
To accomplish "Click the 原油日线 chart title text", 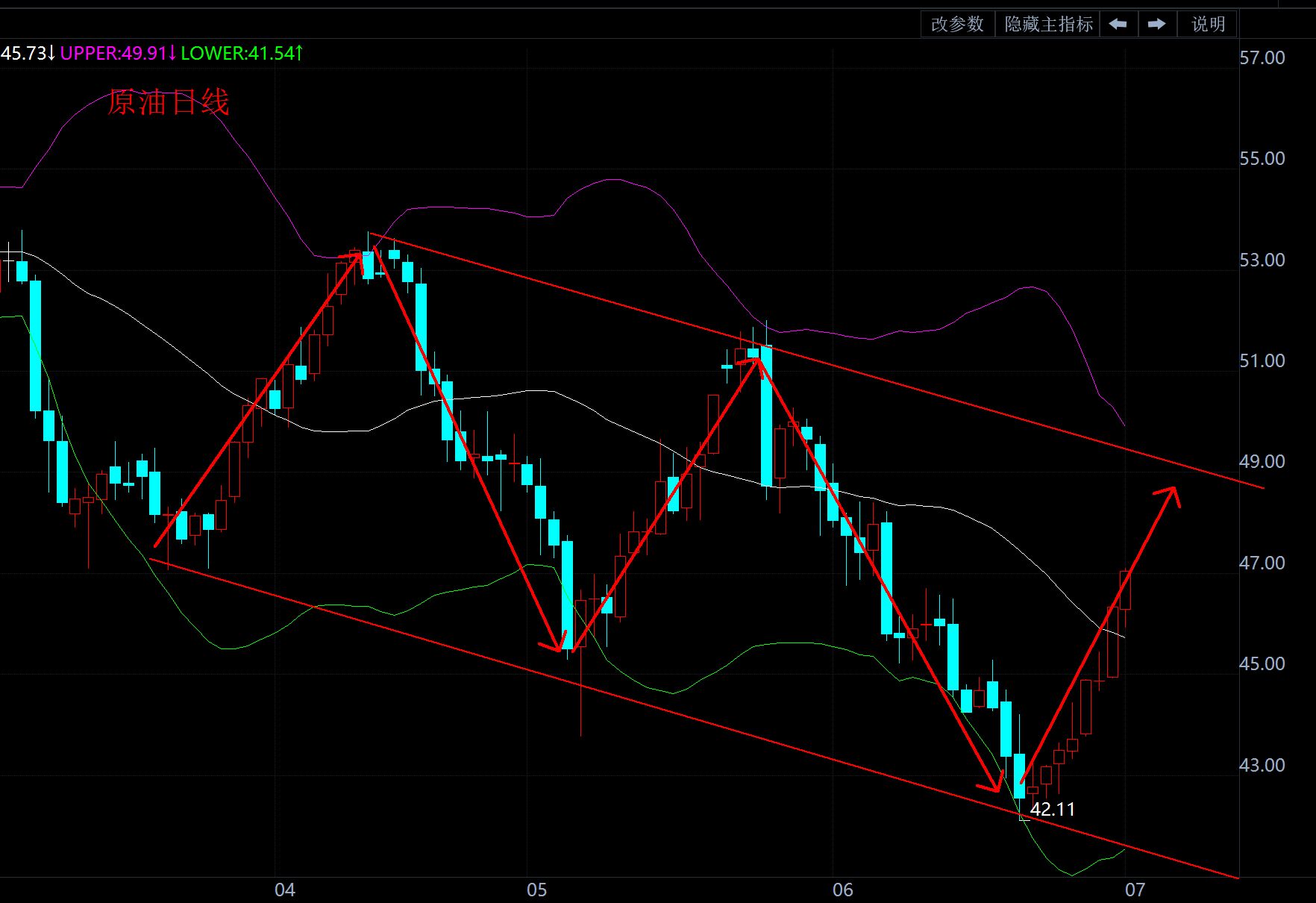I will (x=169, y=102).
